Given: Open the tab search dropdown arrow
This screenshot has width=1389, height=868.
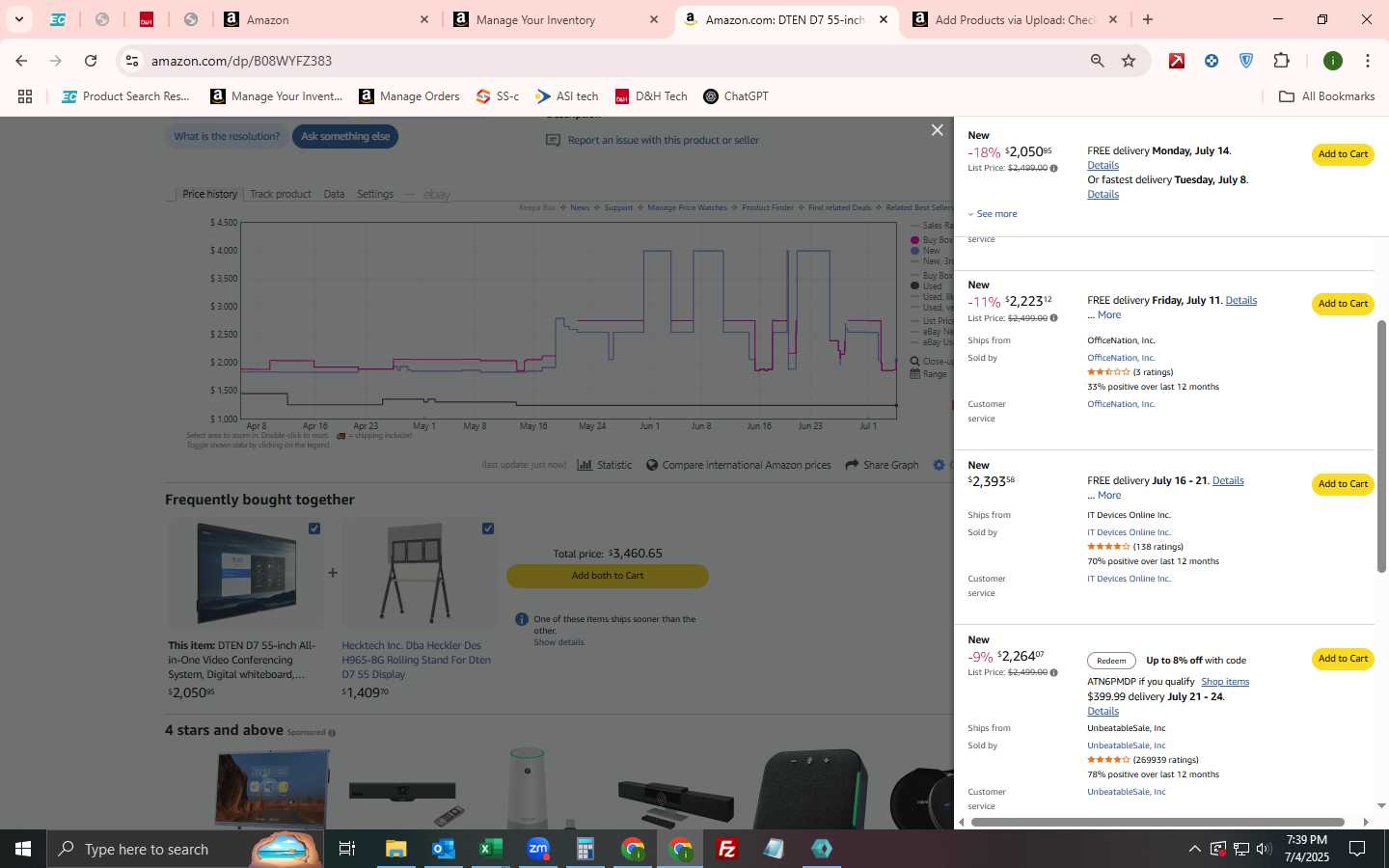Looking at the screenshot, I should coord(18,19).
